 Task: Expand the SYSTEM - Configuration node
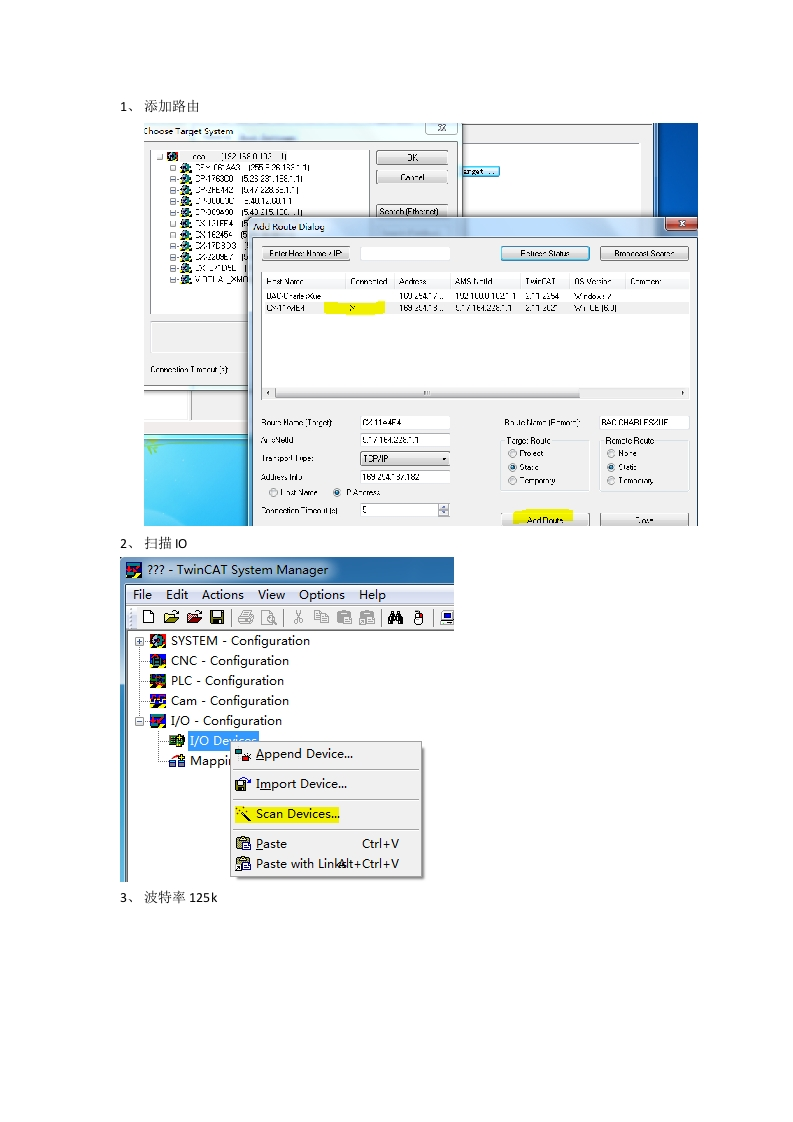(140, 641)
